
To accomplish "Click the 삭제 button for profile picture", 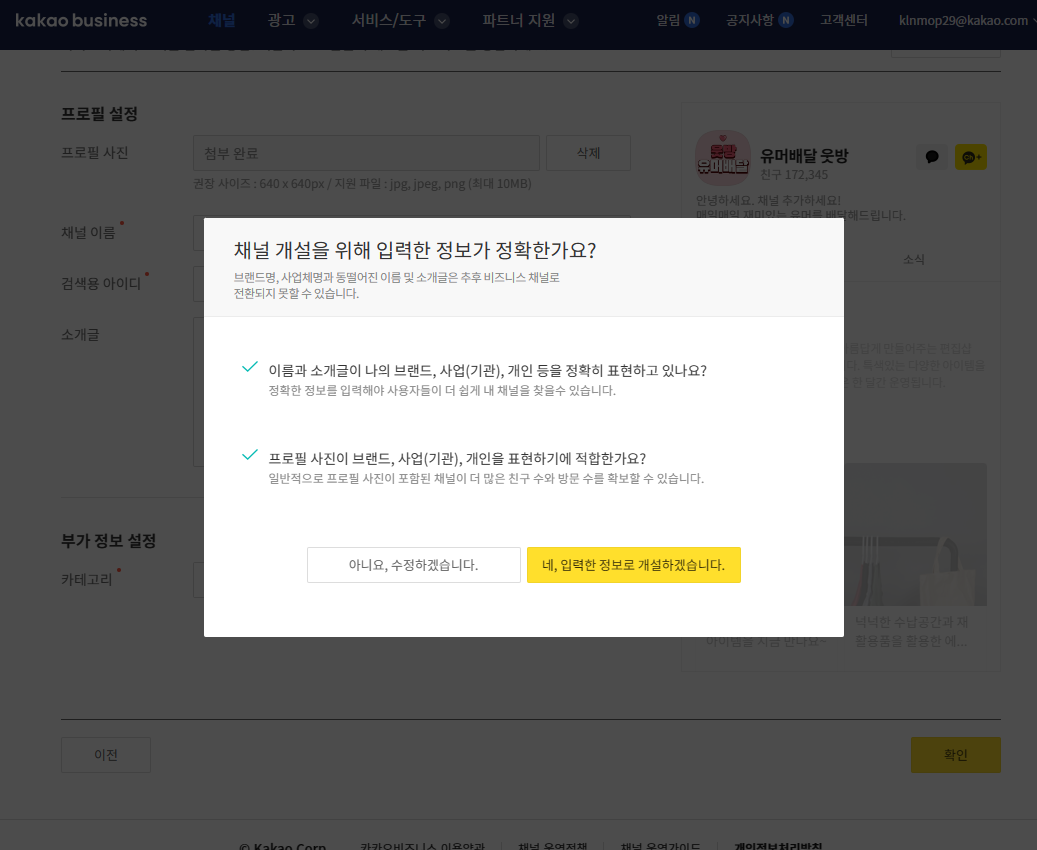I will pyautogui.click(x=589, y=153).
